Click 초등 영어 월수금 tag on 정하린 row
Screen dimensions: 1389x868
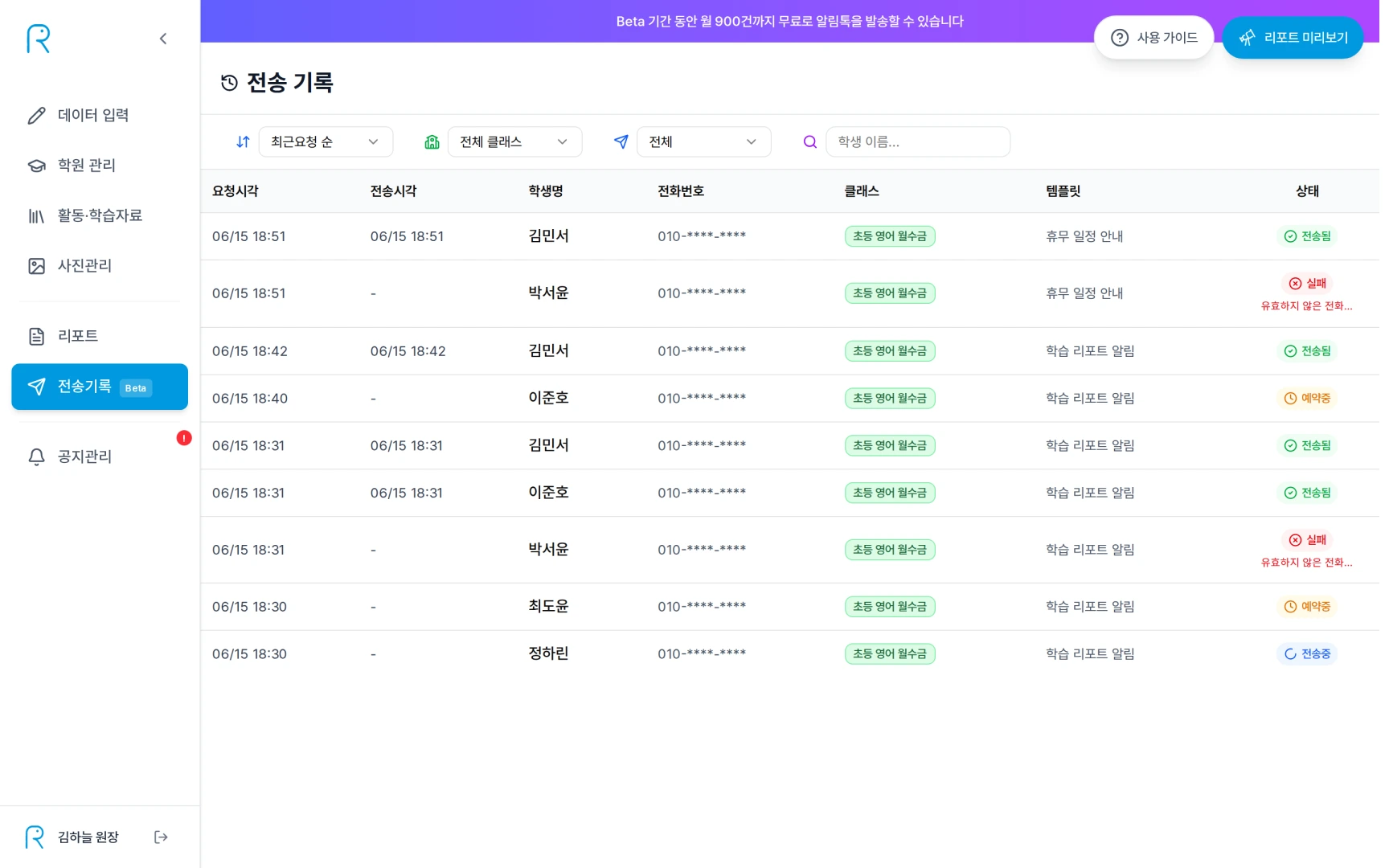click(890, 654)
